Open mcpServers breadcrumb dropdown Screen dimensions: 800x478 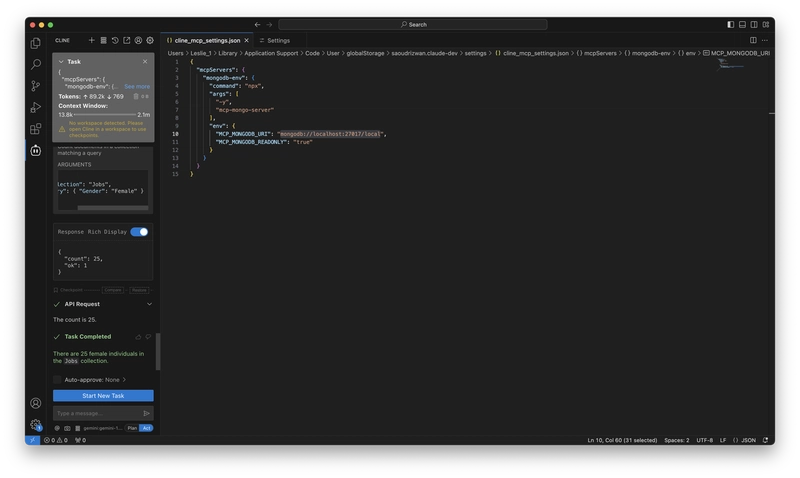[x=596, y=53]
